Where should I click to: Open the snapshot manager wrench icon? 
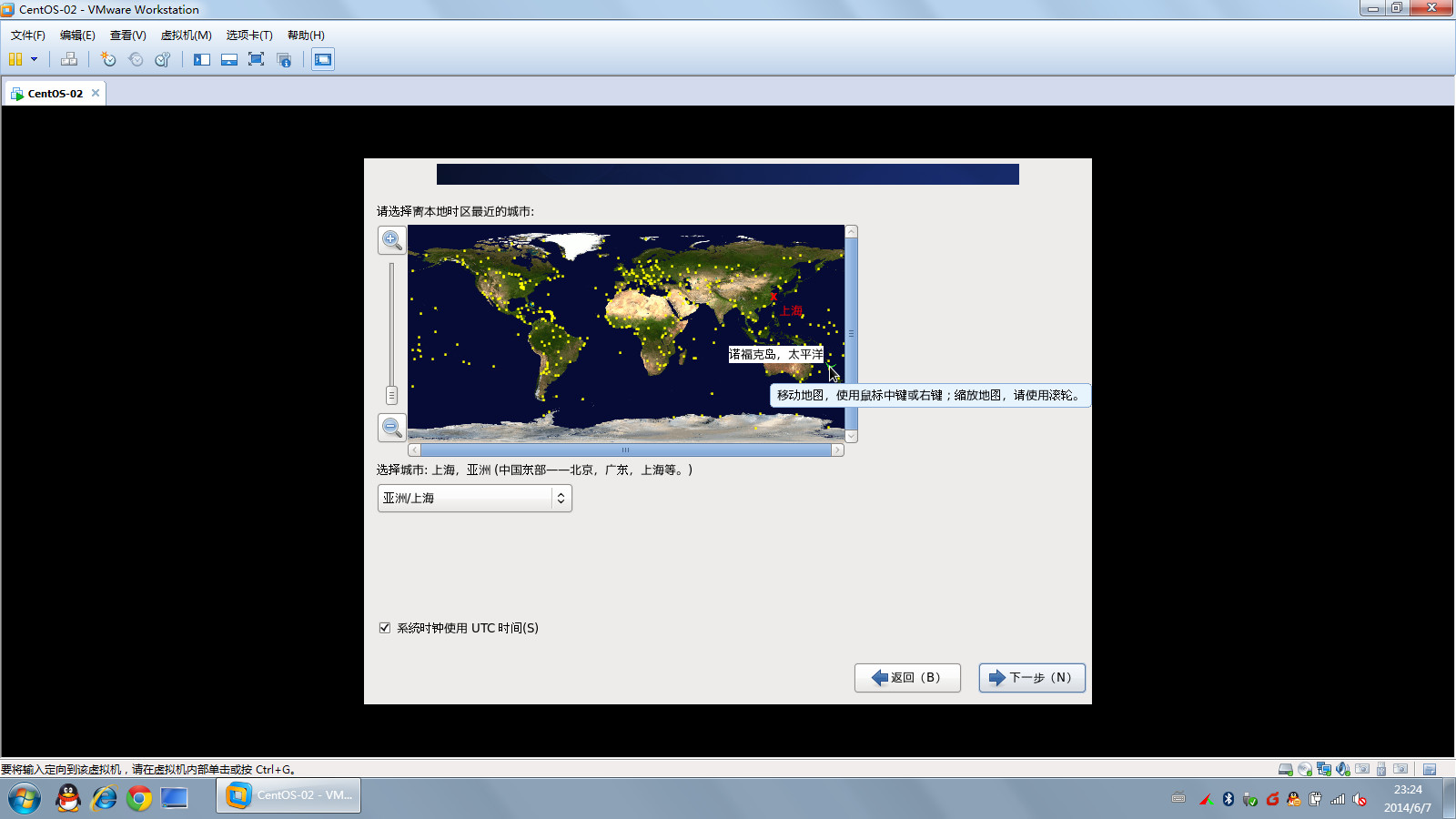pos(163,59)
